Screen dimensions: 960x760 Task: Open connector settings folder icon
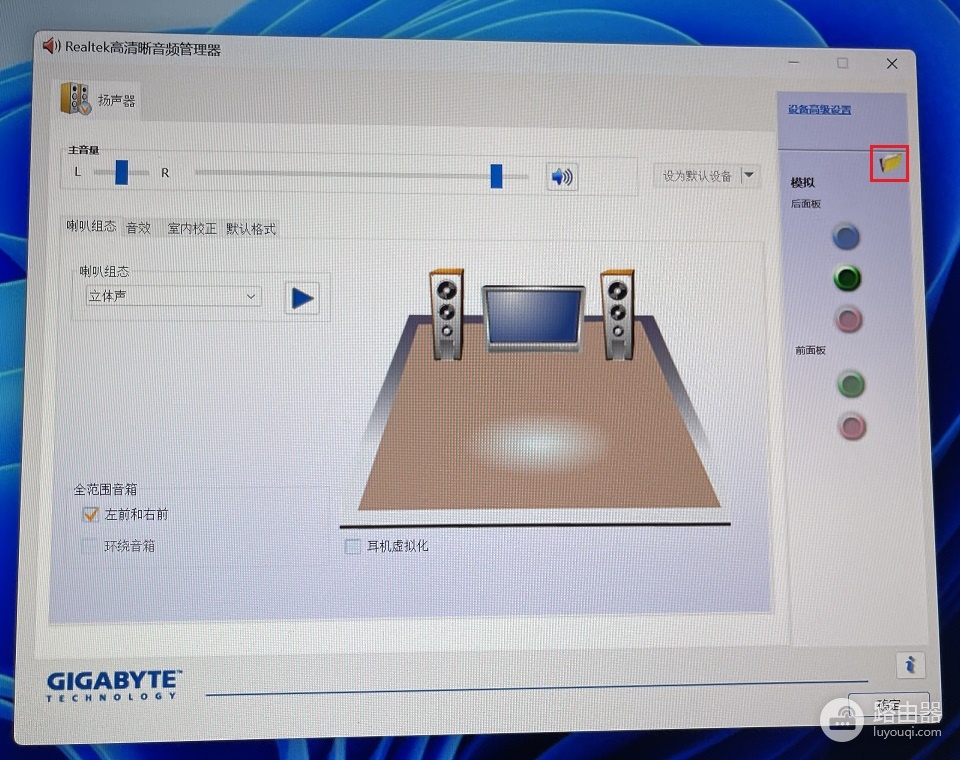(890, 164)
